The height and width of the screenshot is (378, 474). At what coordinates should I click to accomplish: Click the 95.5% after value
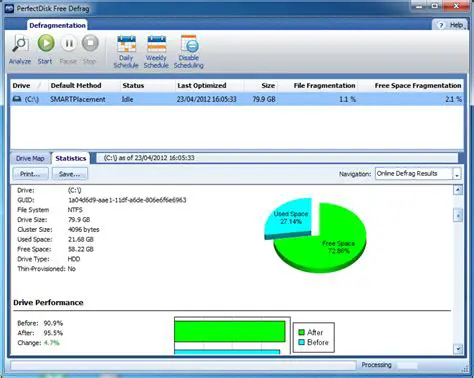(x=53, y=333)
